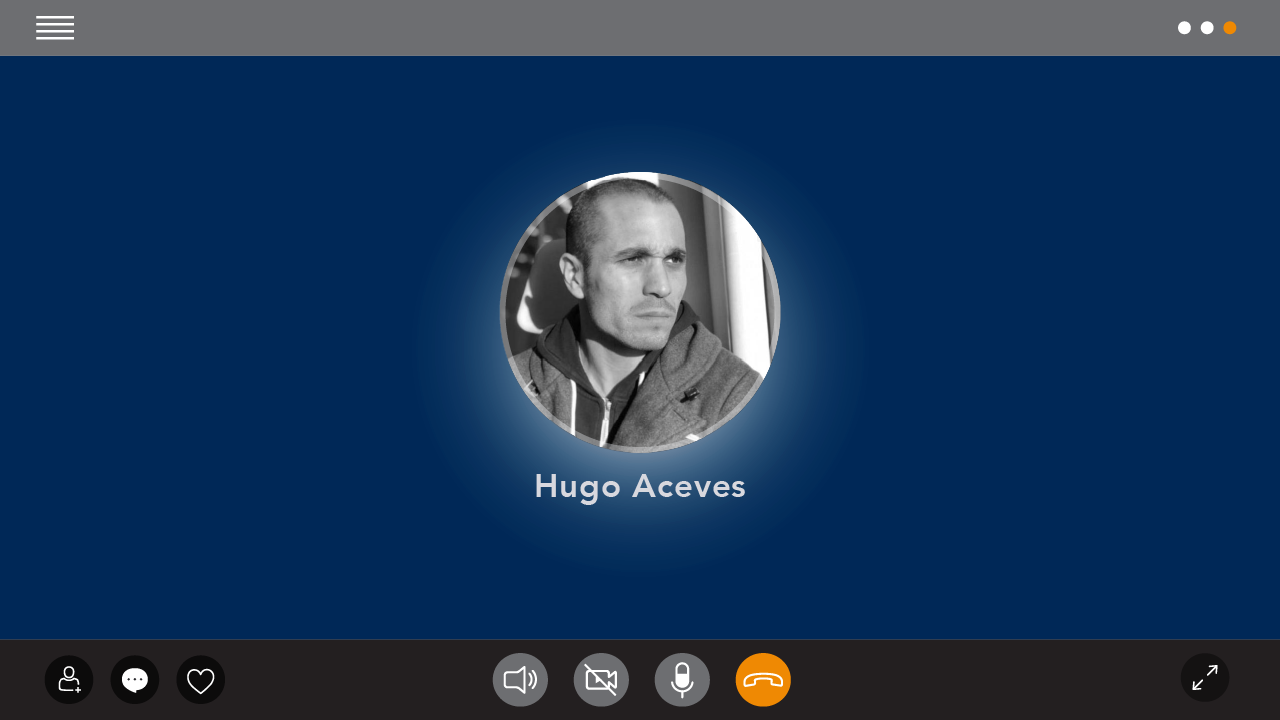This screenshot has height=720, width=1280.
Task: Mute the microphone
Action: tap(682, 680)
